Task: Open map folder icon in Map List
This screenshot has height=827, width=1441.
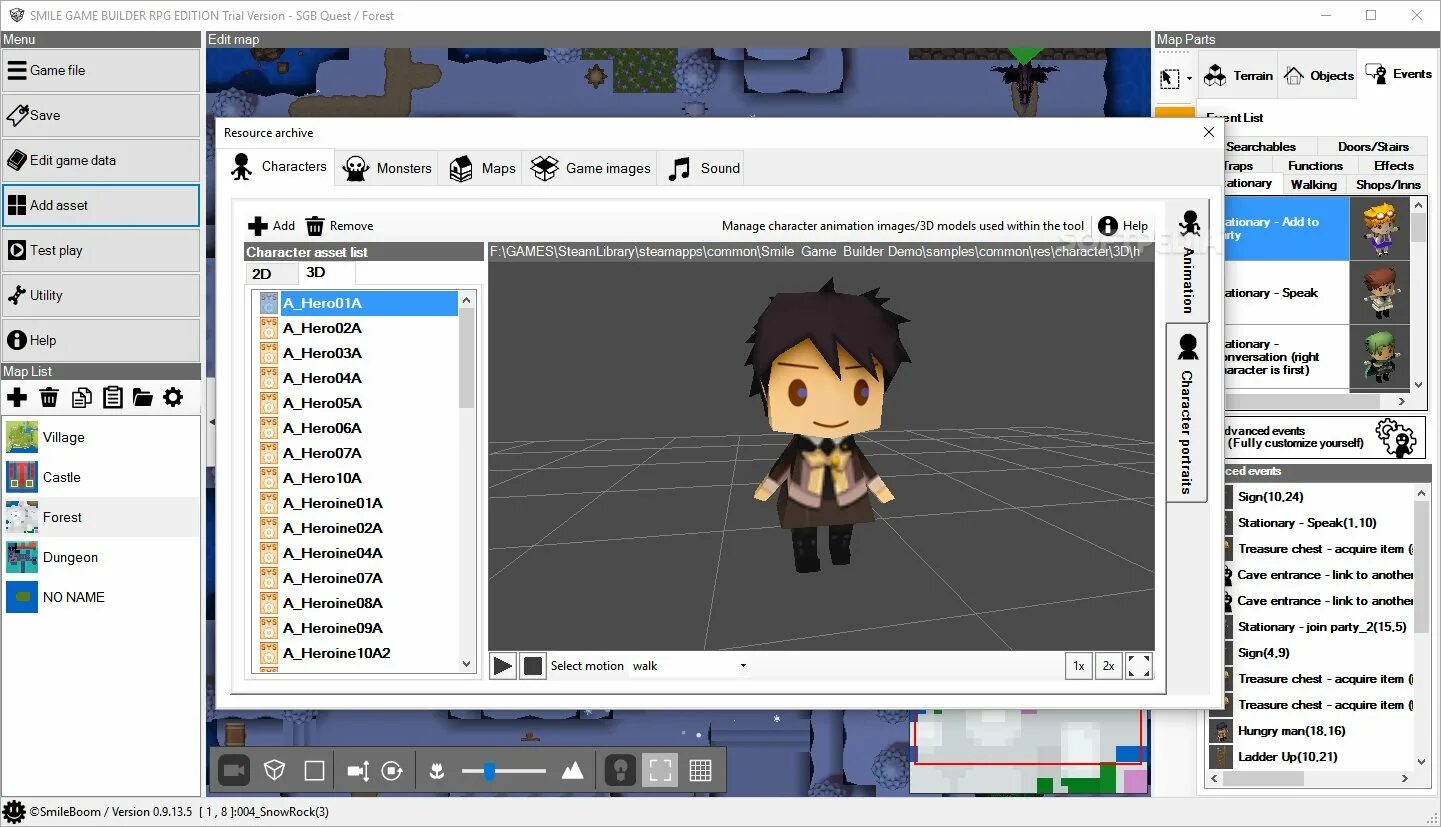Action: [x=143, y=398]
